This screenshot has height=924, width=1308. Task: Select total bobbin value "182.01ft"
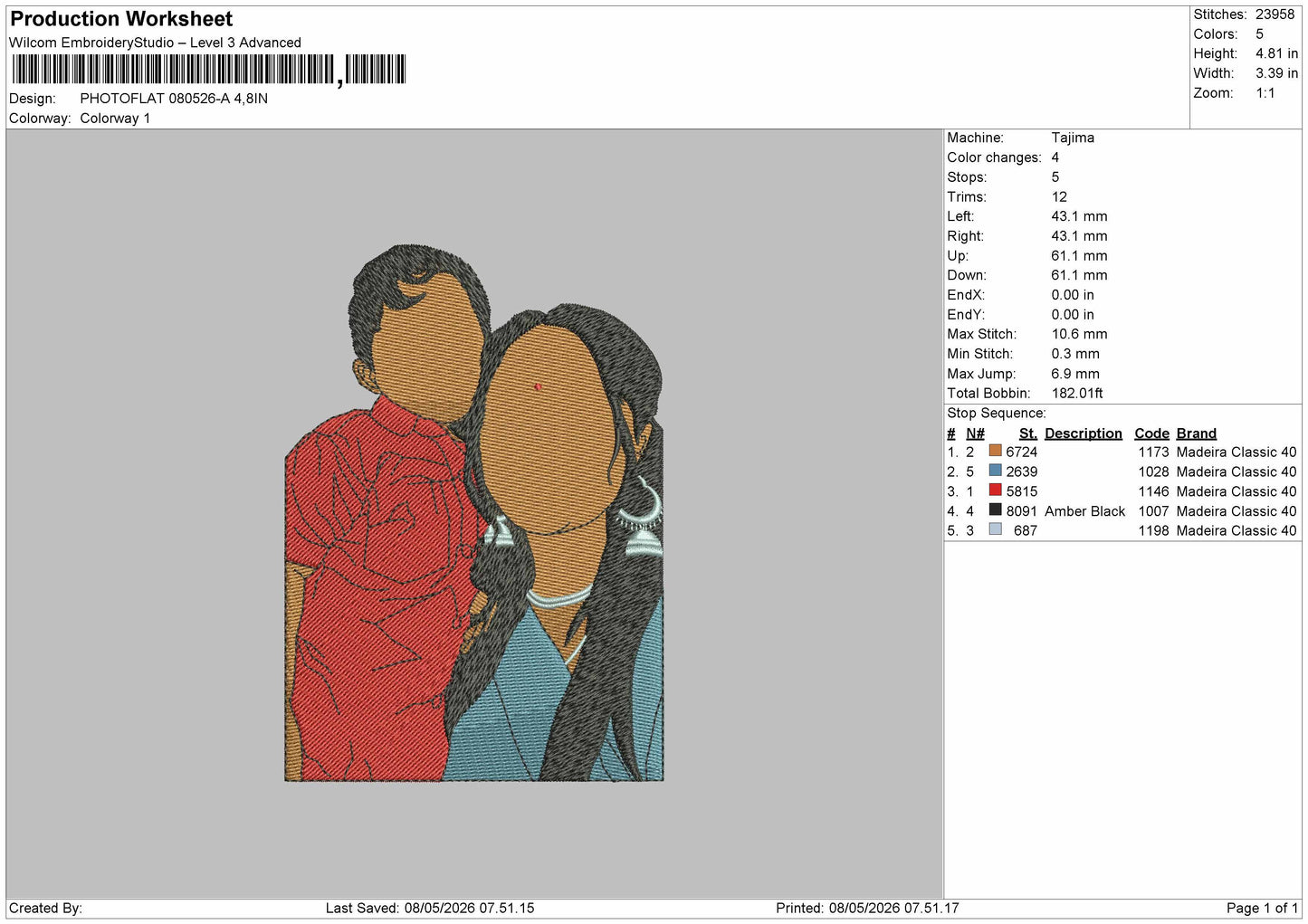(1077, 394)
